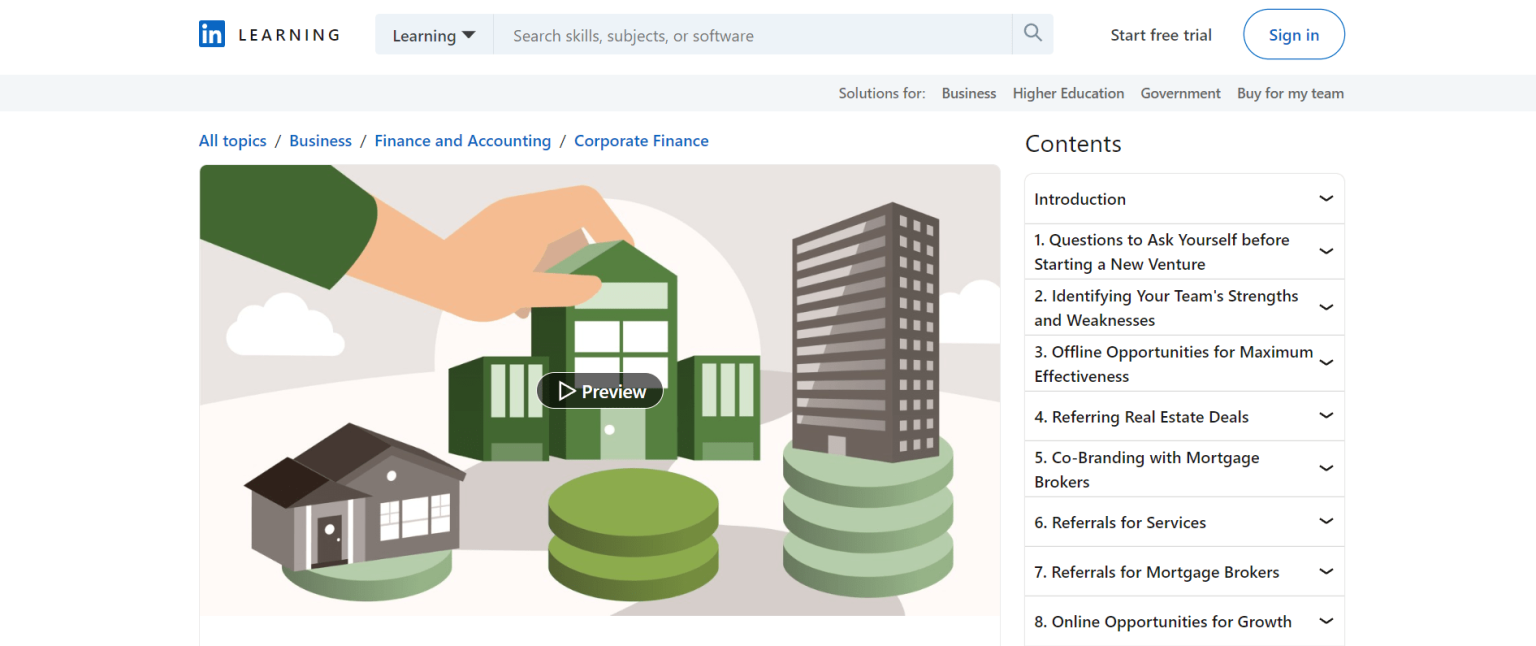Open the Corporate Finance breadcrumb link

point(641,140)
